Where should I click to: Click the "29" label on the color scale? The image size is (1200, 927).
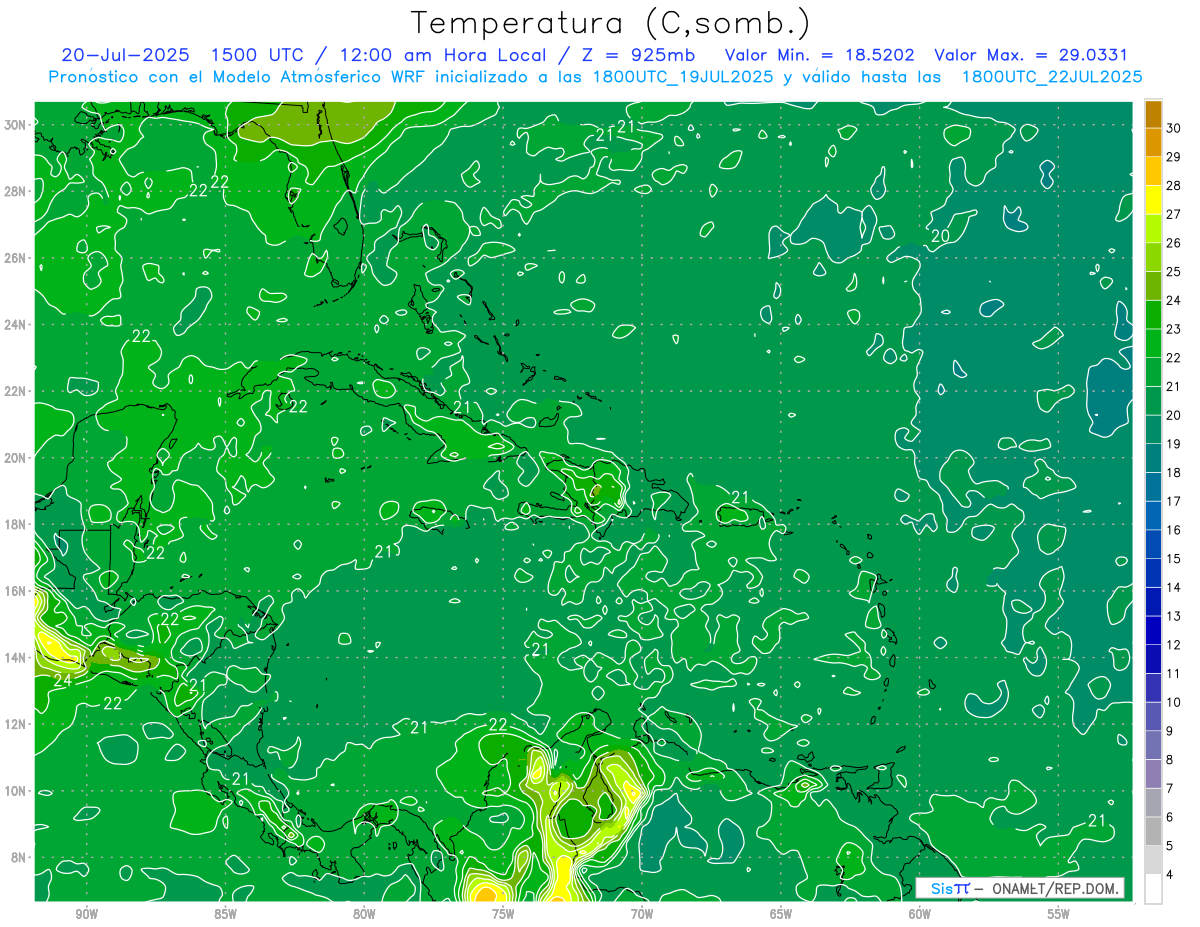point(1174,157)
